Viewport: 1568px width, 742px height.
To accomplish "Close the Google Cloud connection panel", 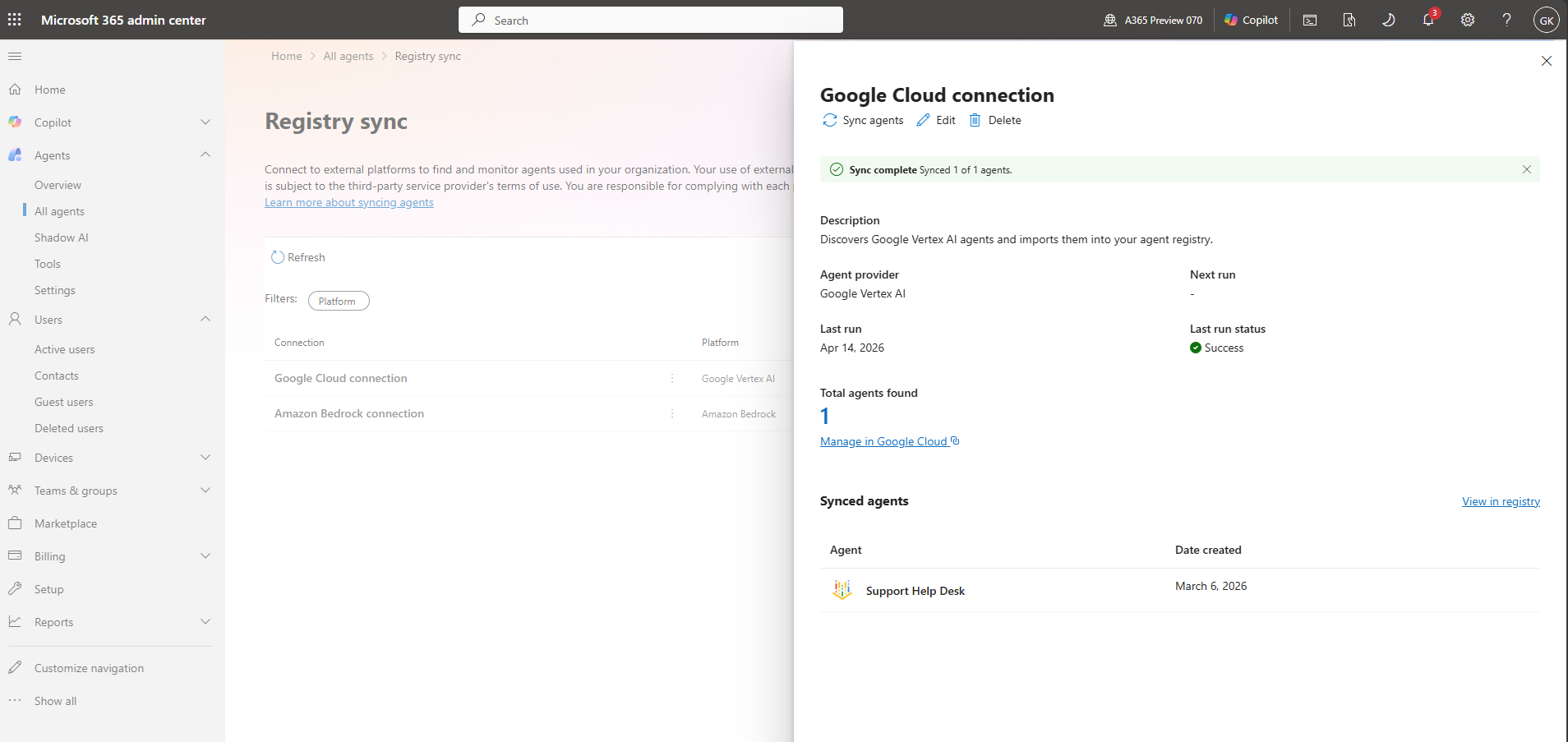I will tap(1547, 61).
